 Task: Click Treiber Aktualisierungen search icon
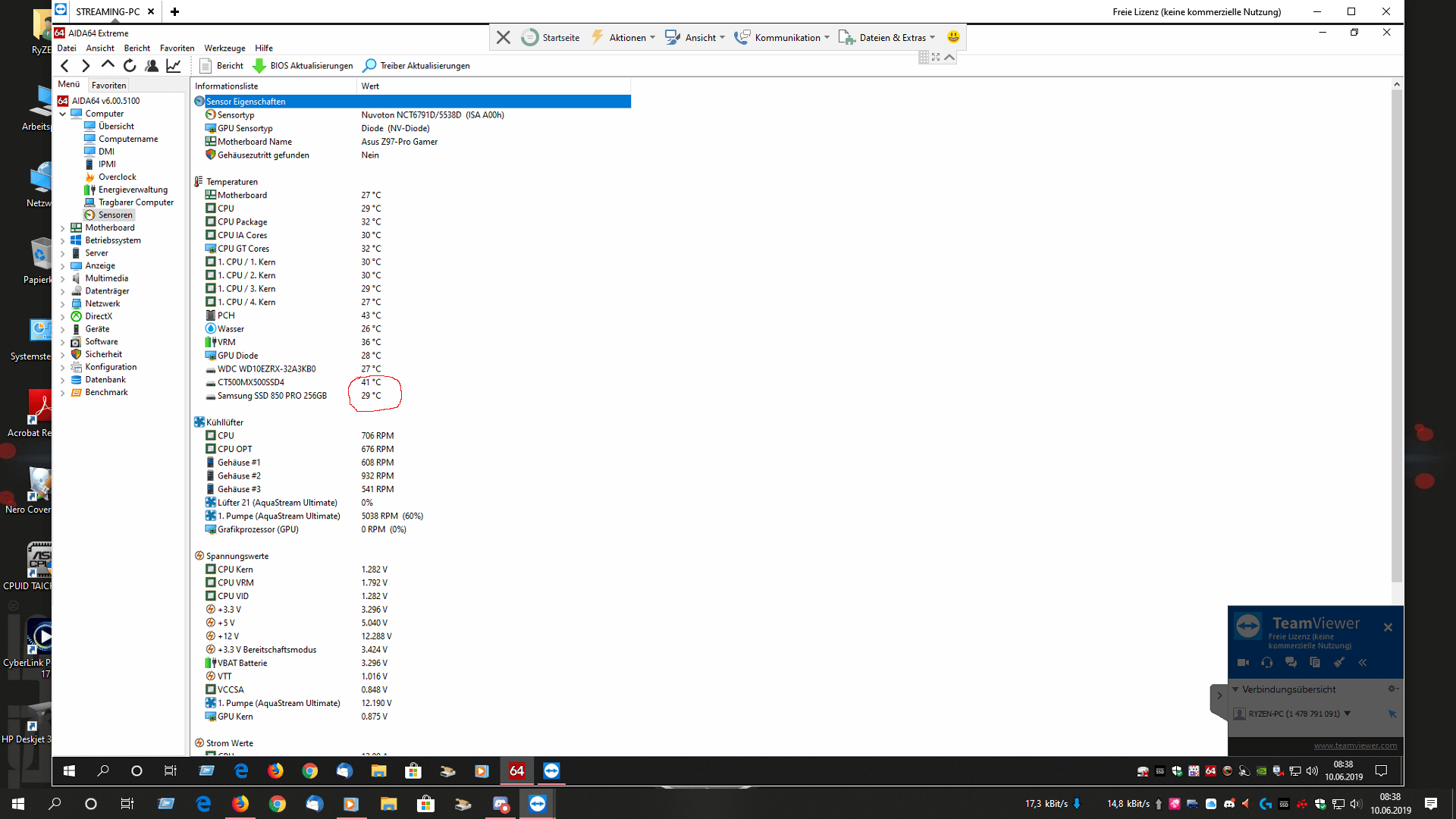click(370, 66)
